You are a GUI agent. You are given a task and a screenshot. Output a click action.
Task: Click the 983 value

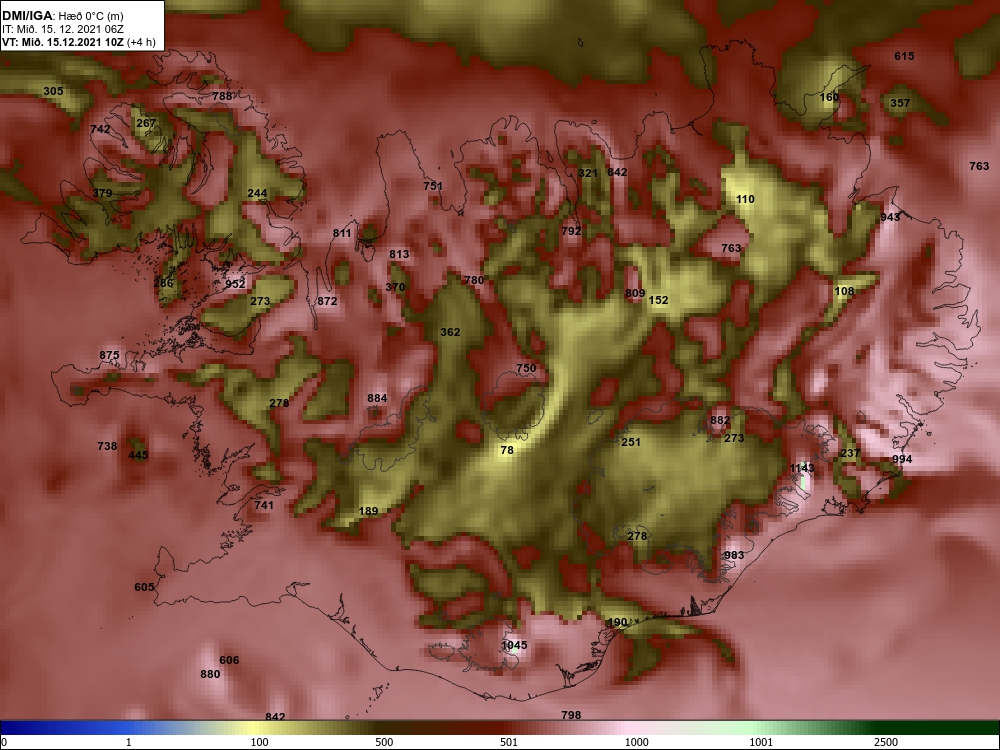(x=734, y=555)
